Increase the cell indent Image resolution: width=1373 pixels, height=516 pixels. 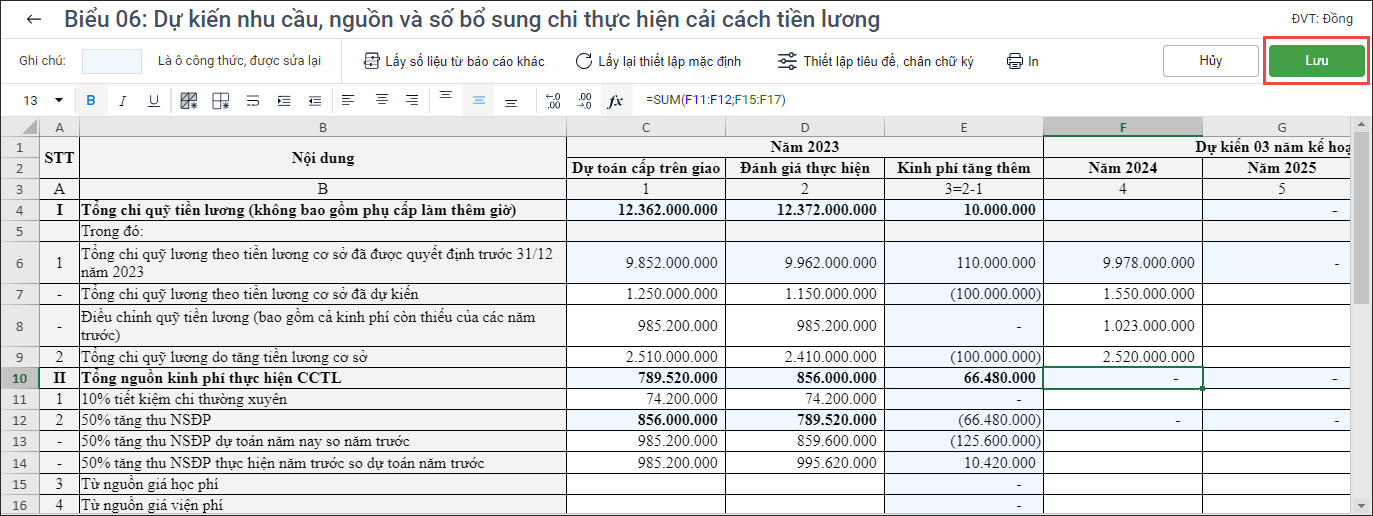(284, 100)
